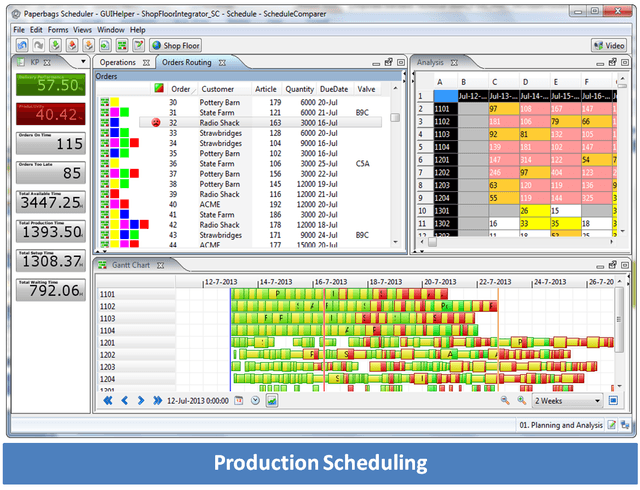
Task: Open the calendar date picker icon
Action: (239, 401)
